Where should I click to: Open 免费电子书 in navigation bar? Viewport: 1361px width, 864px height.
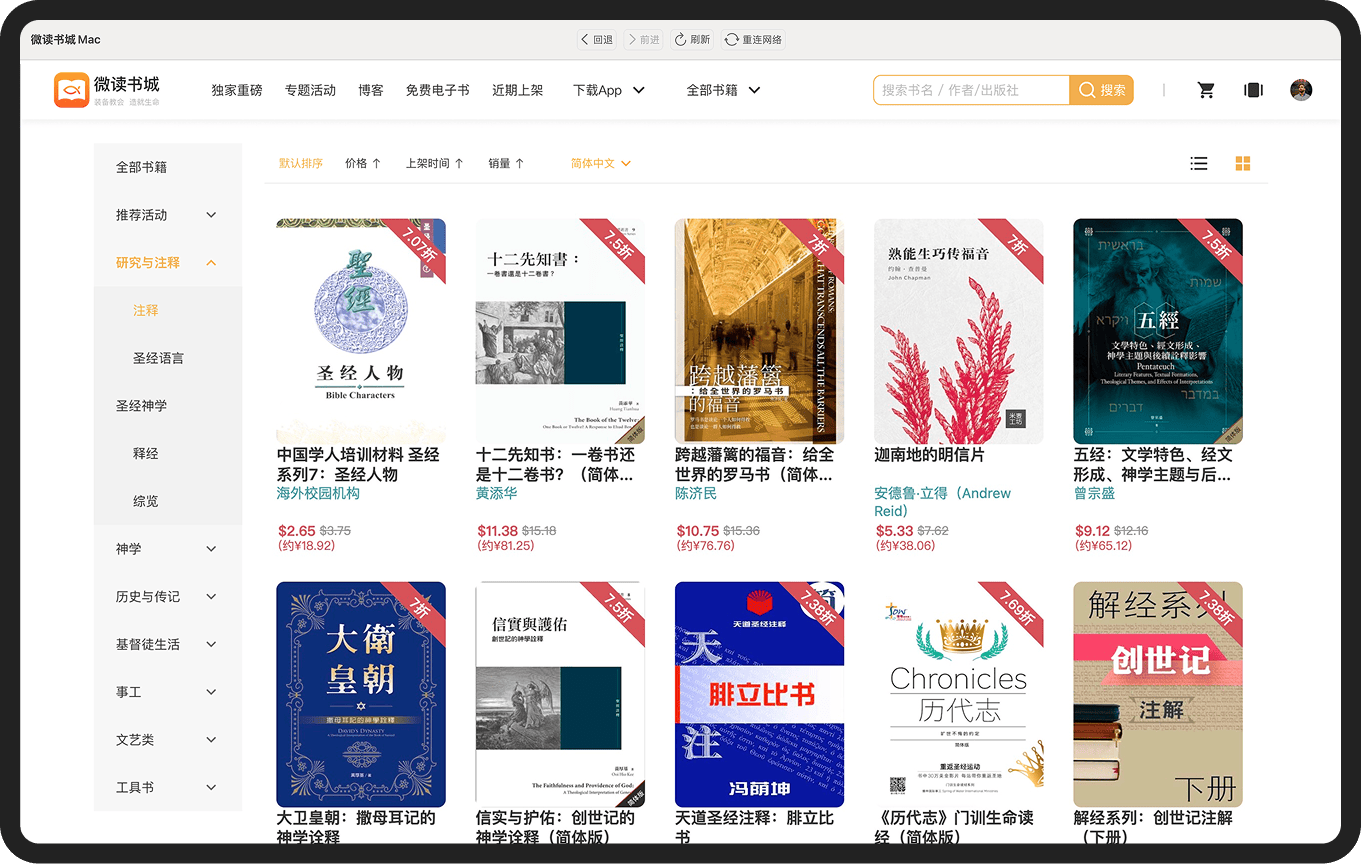[437, 90]
